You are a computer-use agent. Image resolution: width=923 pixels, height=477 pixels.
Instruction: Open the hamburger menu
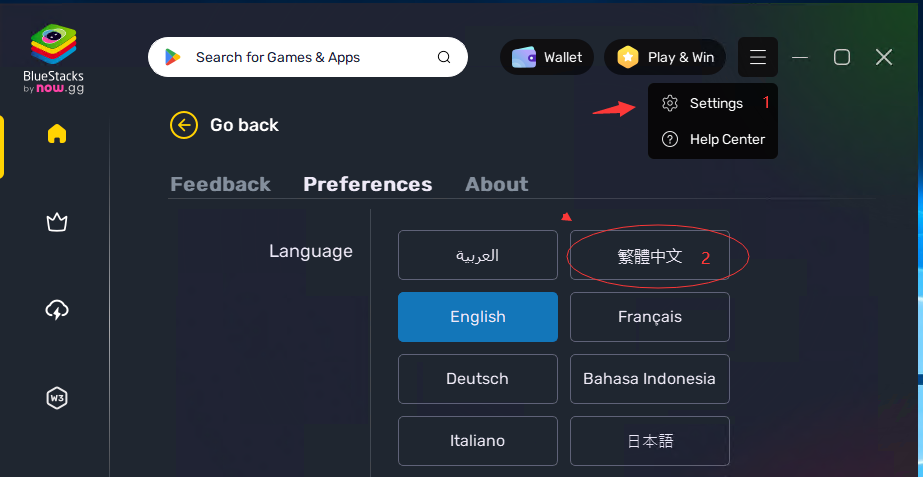tap(758, 57)
